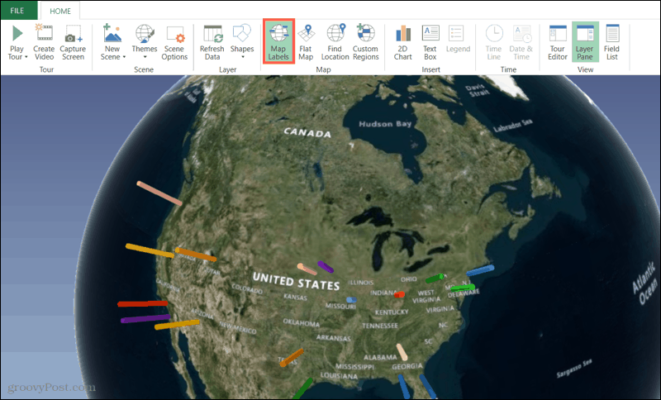Toggle Map Labels off
661x400 pixels.
coord(279,40)
